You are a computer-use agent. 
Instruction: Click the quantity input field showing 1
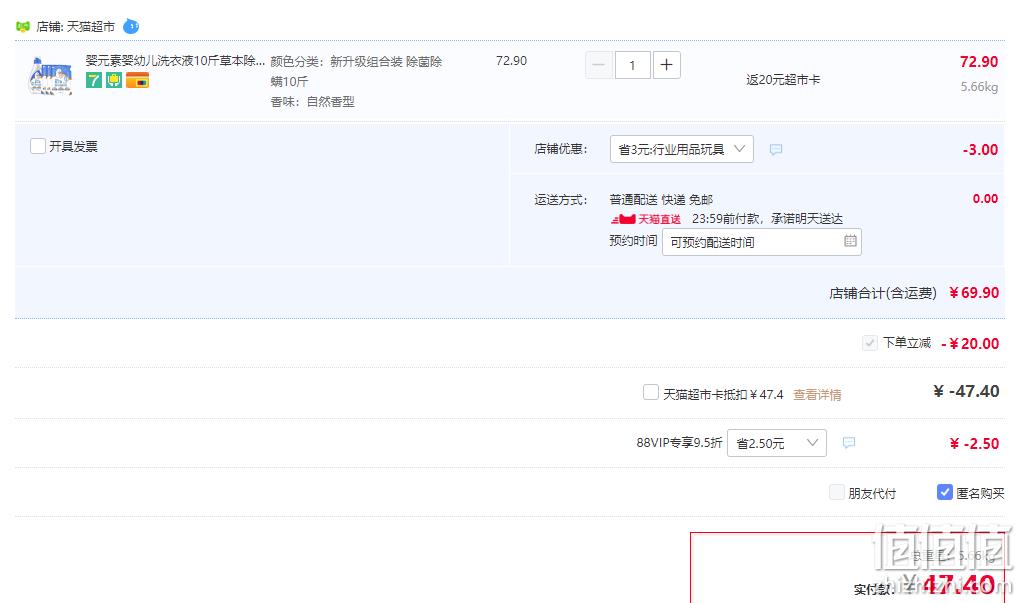(632, 65)
